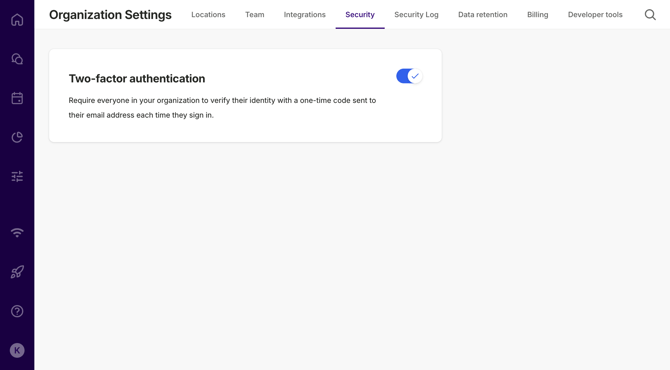
Task: Open the Integrations tab
Action: click(x=305, y=15)
